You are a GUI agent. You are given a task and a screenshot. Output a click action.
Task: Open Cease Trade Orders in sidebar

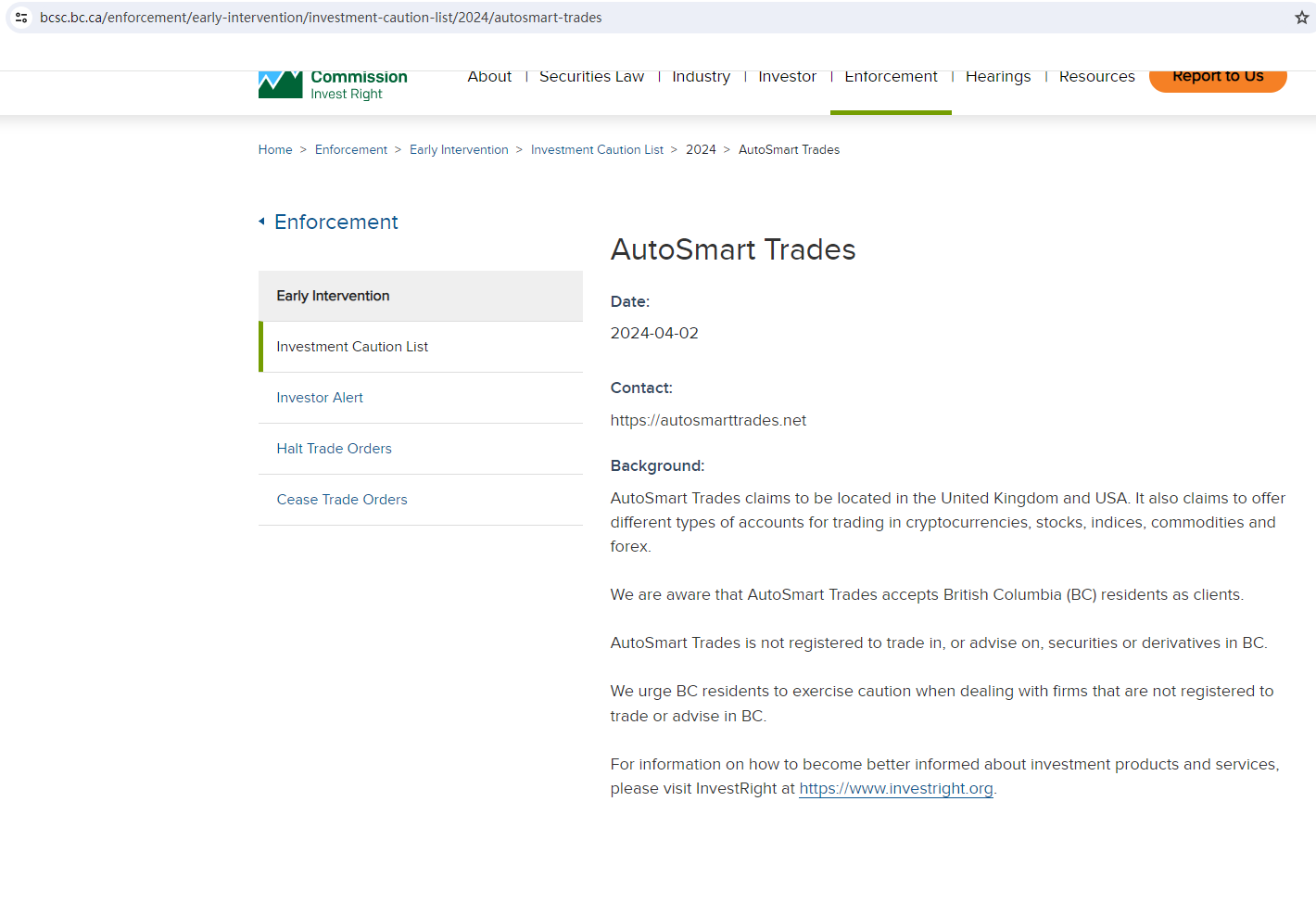(x=421, y=500)
